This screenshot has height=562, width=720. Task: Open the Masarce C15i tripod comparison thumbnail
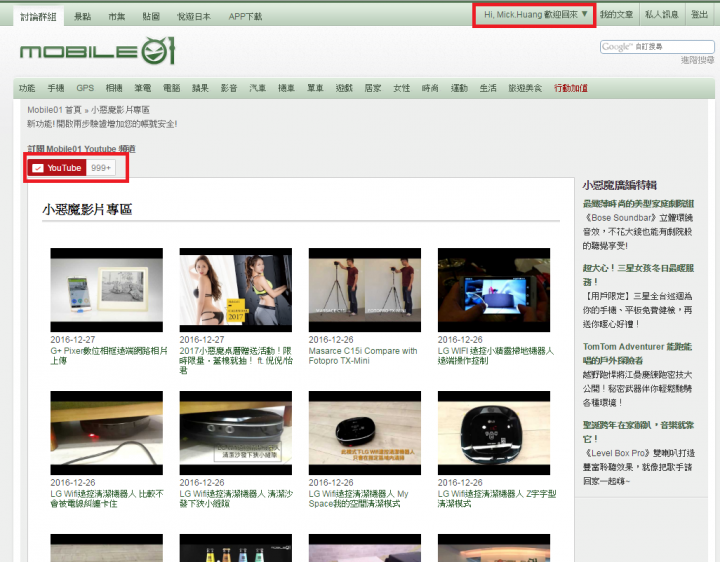365,290
